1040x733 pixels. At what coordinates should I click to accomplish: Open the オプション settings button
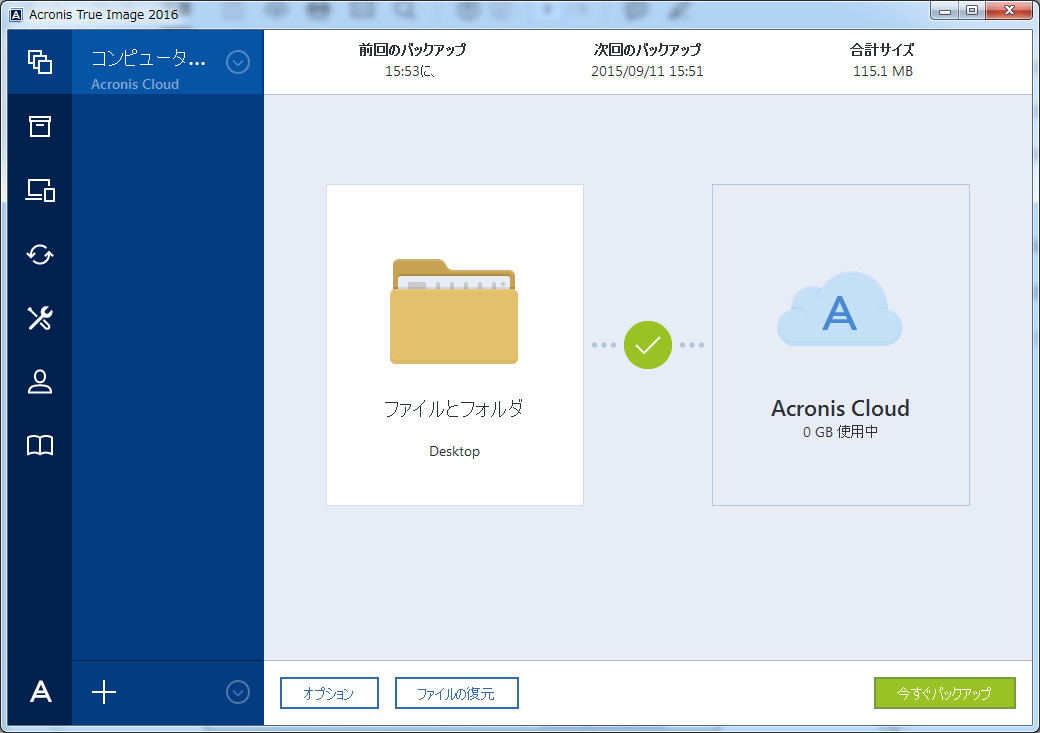click(x=329, y=692)
